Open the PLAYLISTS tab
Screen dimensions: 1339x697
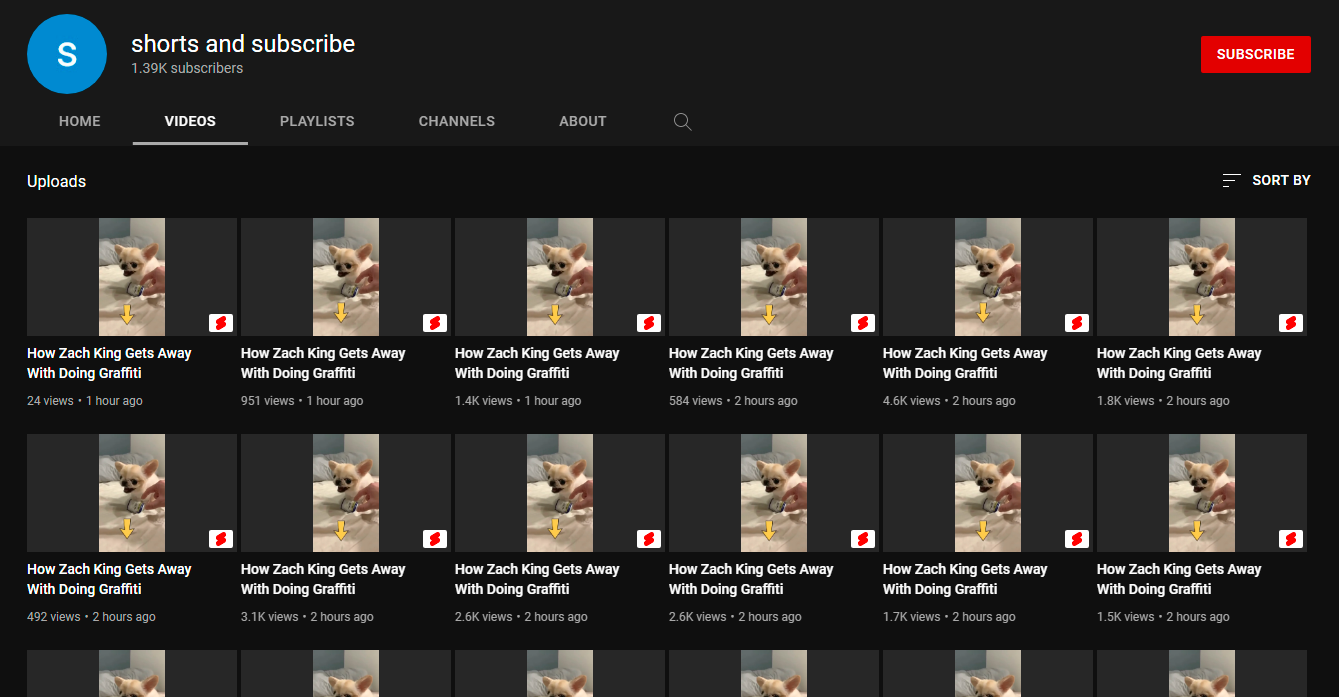click(x=317, y=121)
